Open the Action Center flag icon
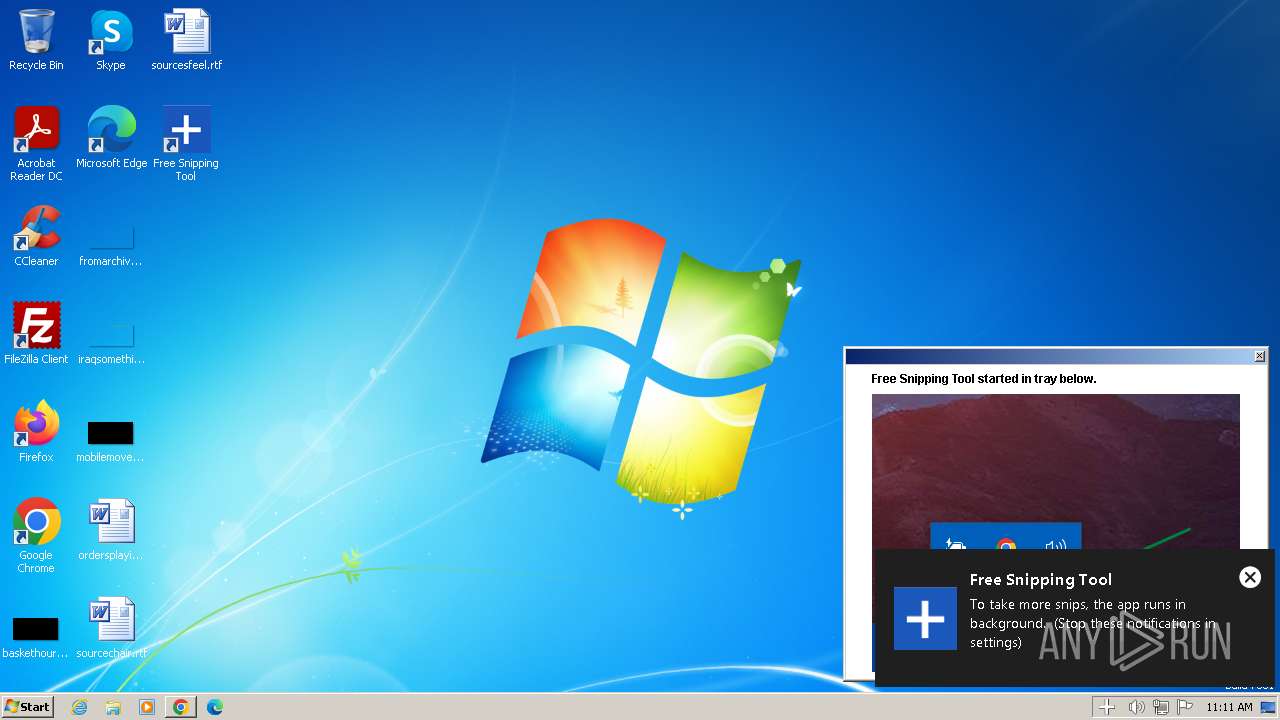Screen dimensions: 1280x720 tap(1185, 707)
